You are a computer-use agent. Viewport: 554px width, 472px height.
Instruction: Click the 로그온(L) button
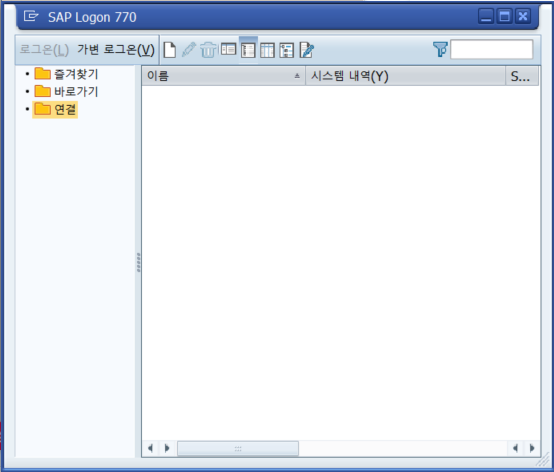click(44, 49)
